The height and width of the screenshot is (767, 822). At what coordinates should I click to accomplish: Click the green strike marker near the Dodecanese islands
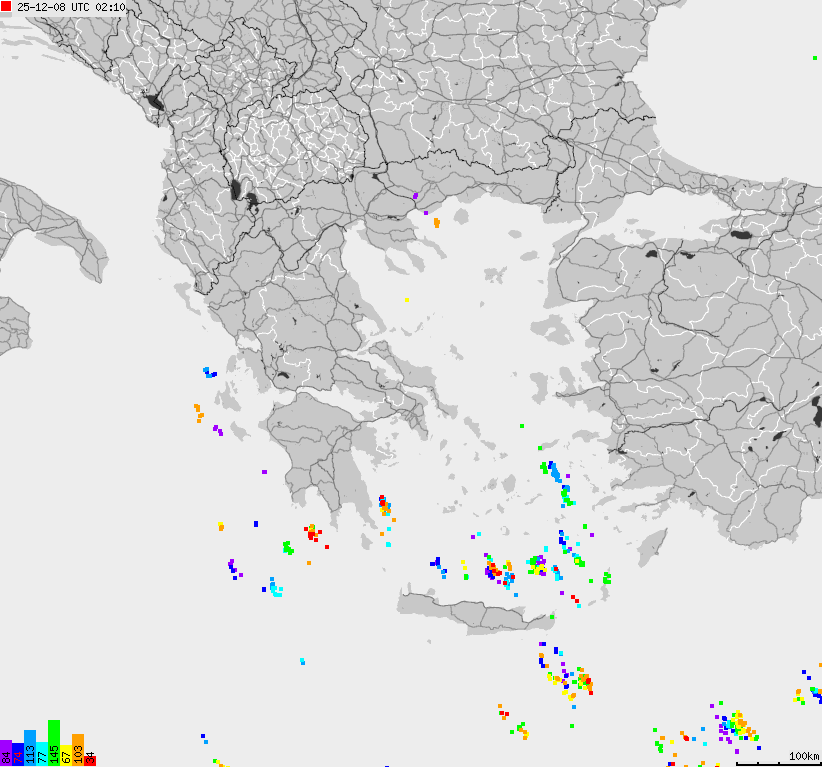(607, 578)
